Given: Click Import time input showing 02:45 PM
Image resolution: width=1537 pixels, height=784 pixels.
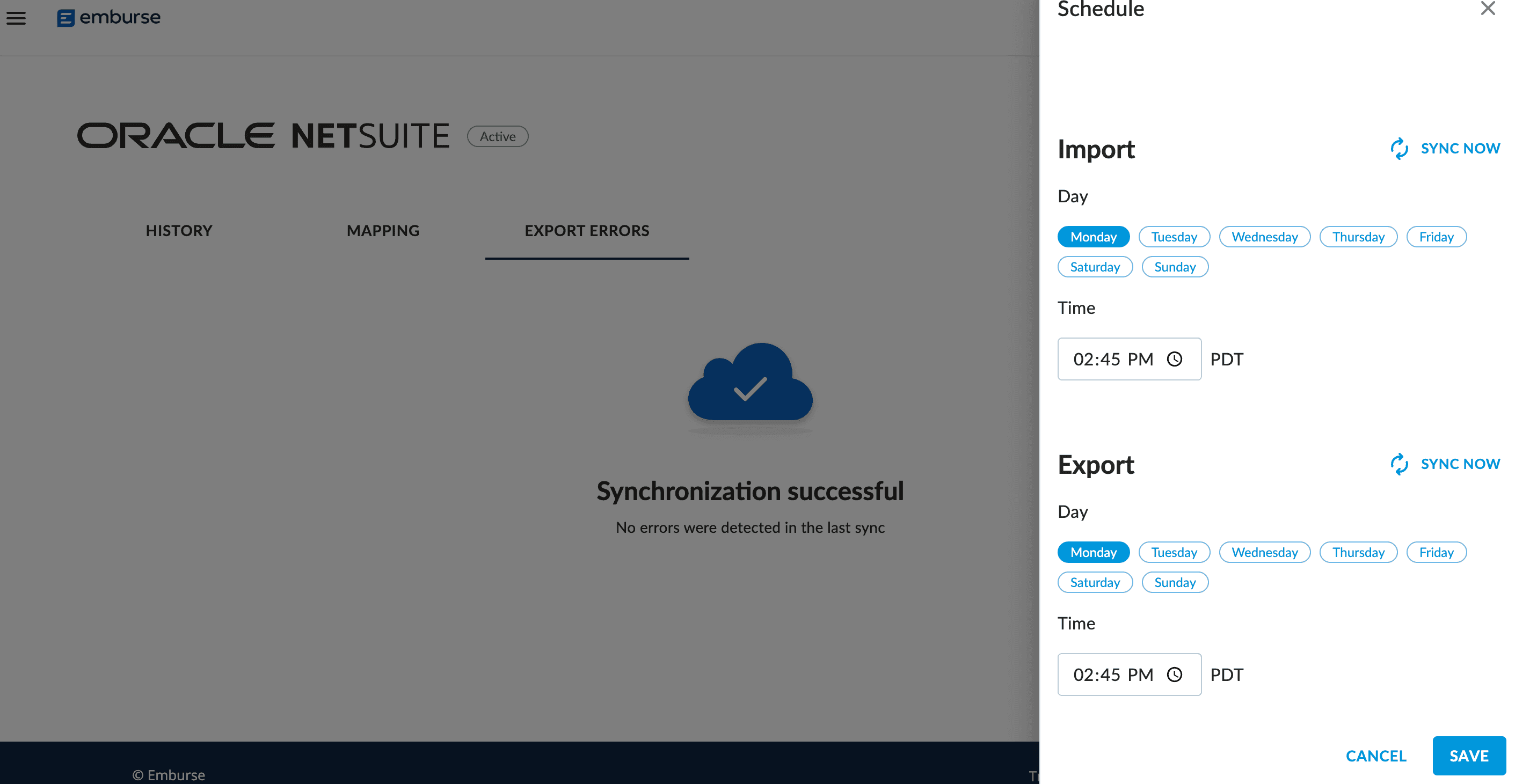Looking at the screenshot, I should 1113,359.
